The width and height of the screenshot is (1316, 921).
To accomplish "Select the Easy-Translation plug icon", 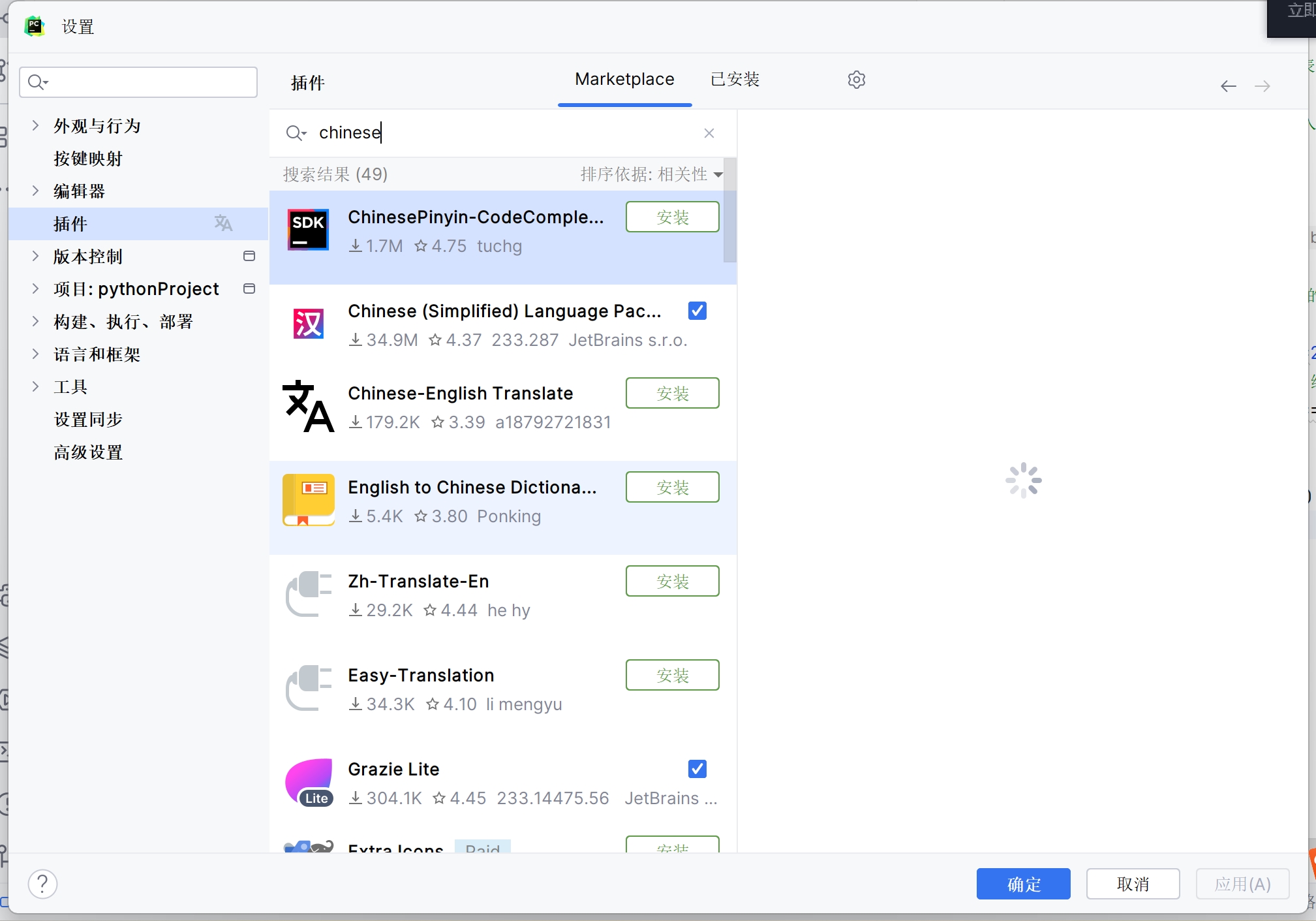I will tap(308, 688).
